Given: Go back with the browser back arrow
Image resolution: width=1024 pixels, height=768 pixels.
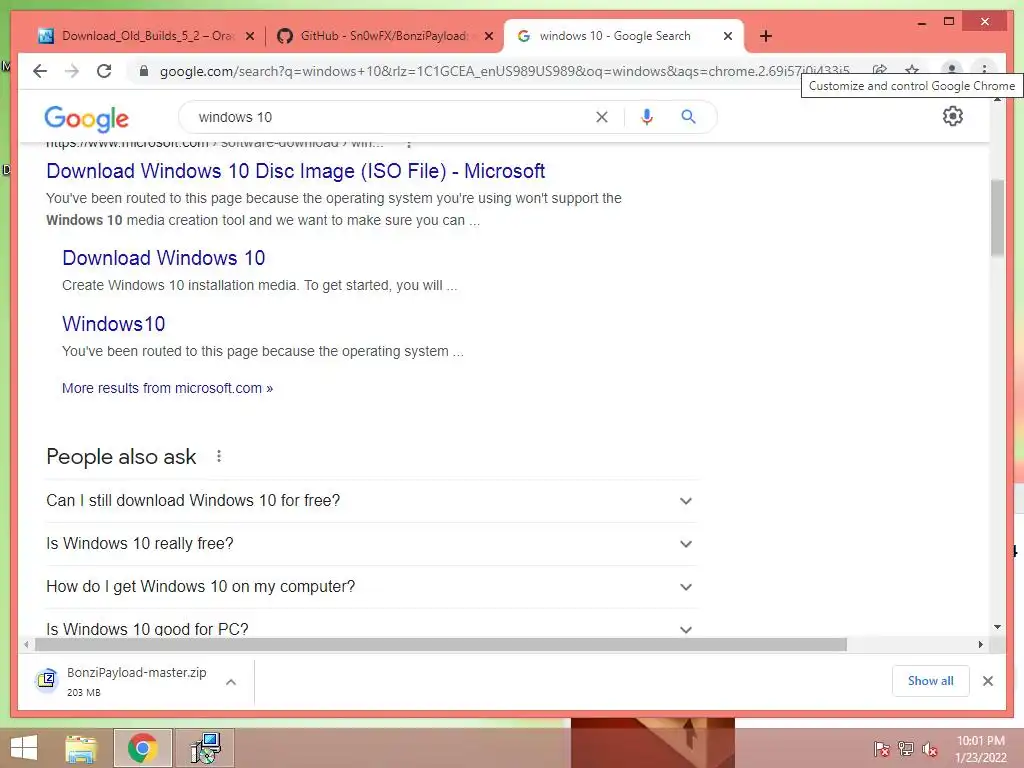Looking at the screenshot, I should pos(40,71).
